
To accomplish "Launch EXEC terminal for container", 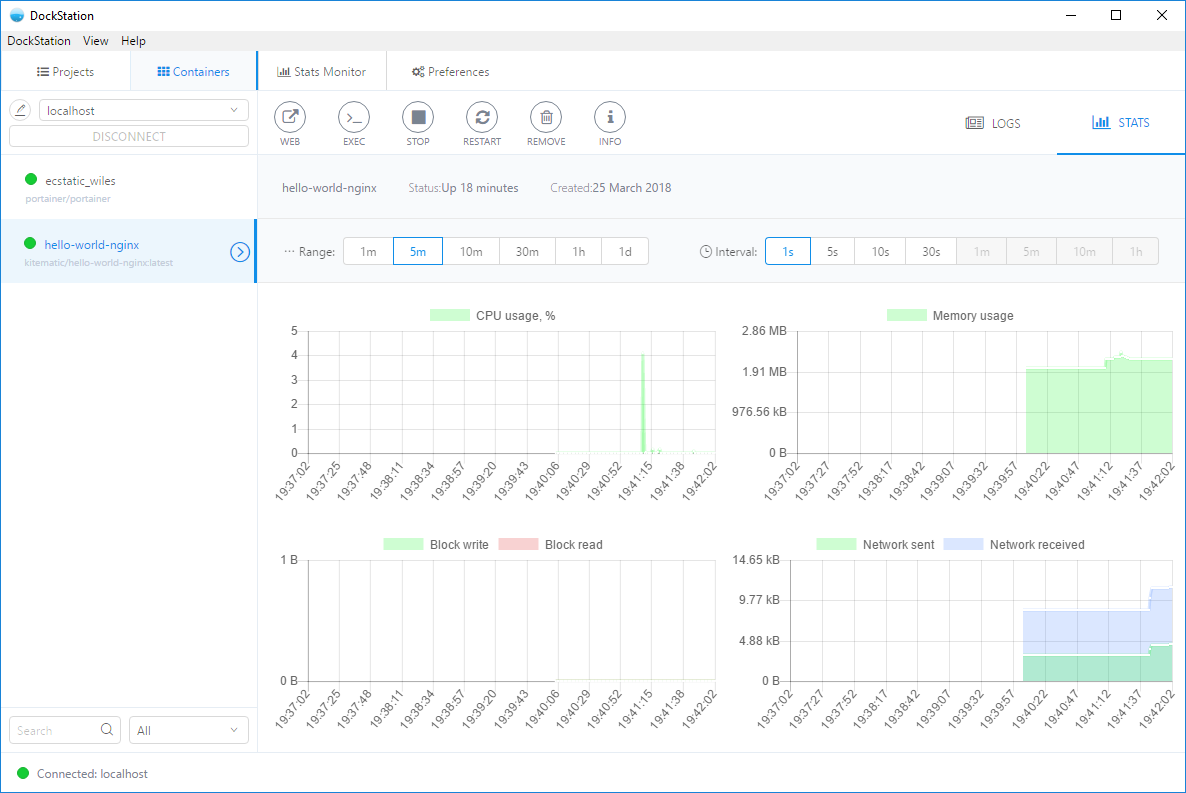I will pyautogui.click(x=354, y=118).
